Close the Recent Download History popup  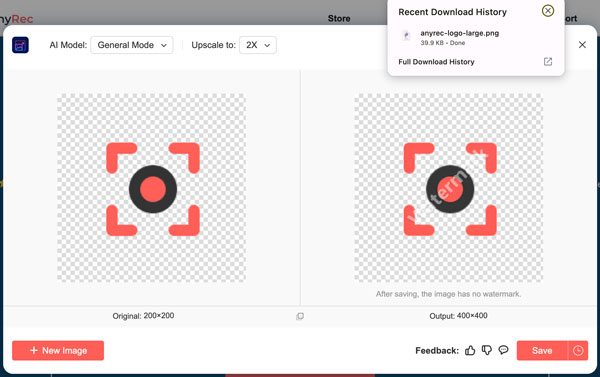pos(548,11)
